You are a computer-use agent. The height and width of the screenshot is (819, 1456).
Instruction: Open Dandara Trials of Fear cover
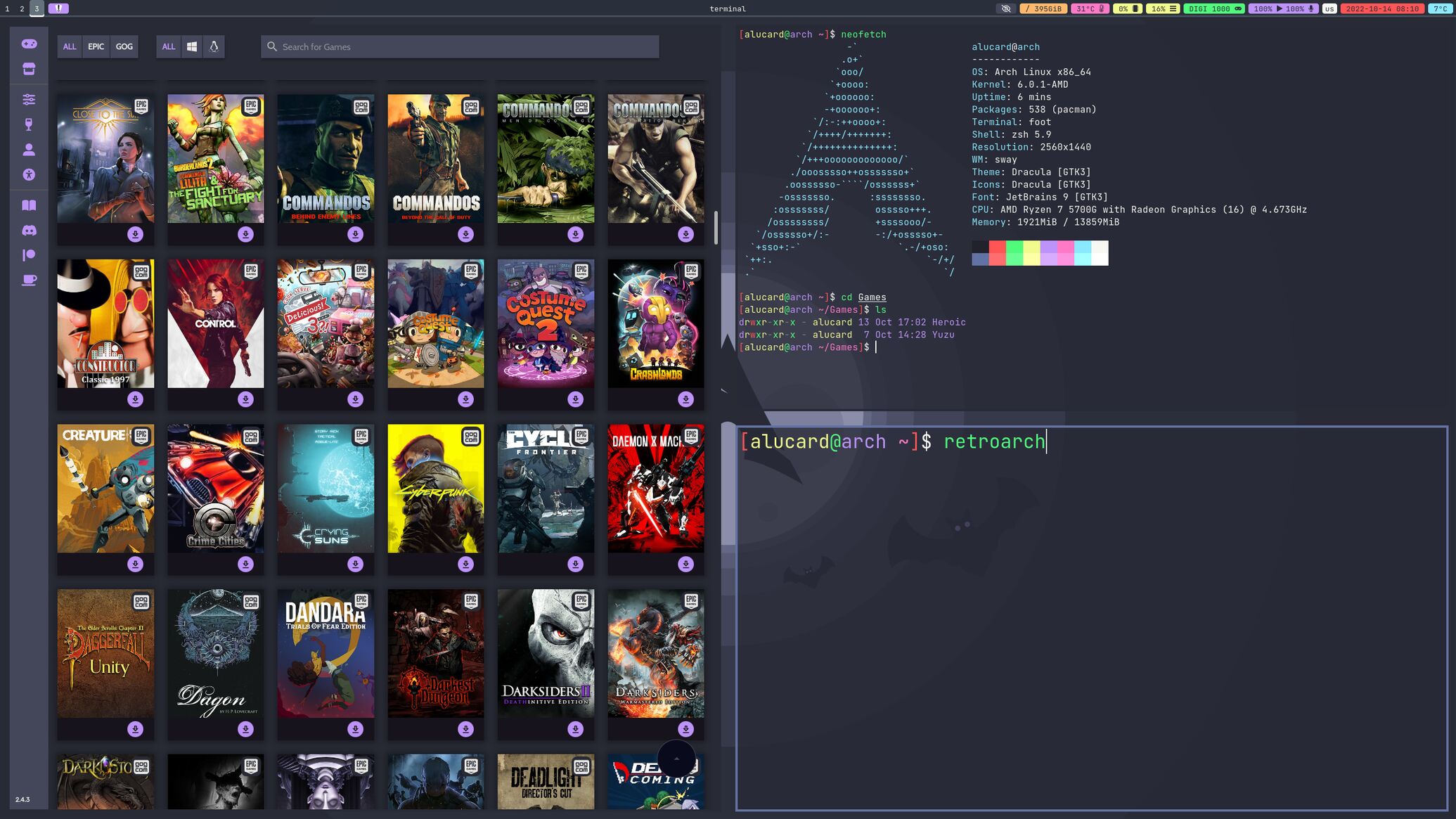[x=326, y=653]
